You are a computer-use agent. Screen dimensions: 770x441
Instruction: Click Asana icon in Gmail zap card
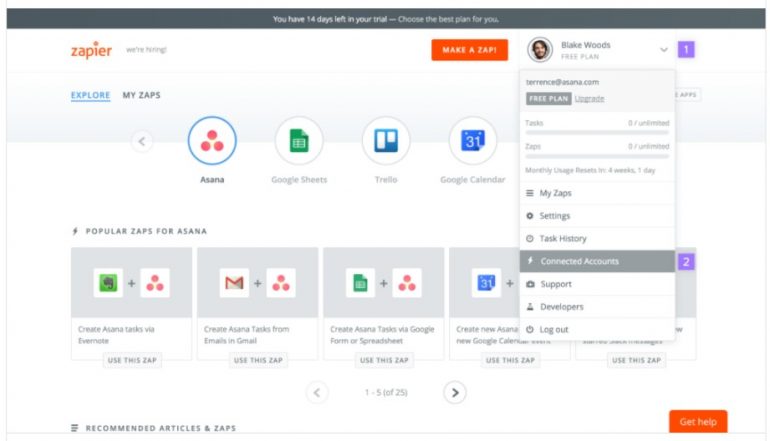pyautogui.click(x=281, y=283)
